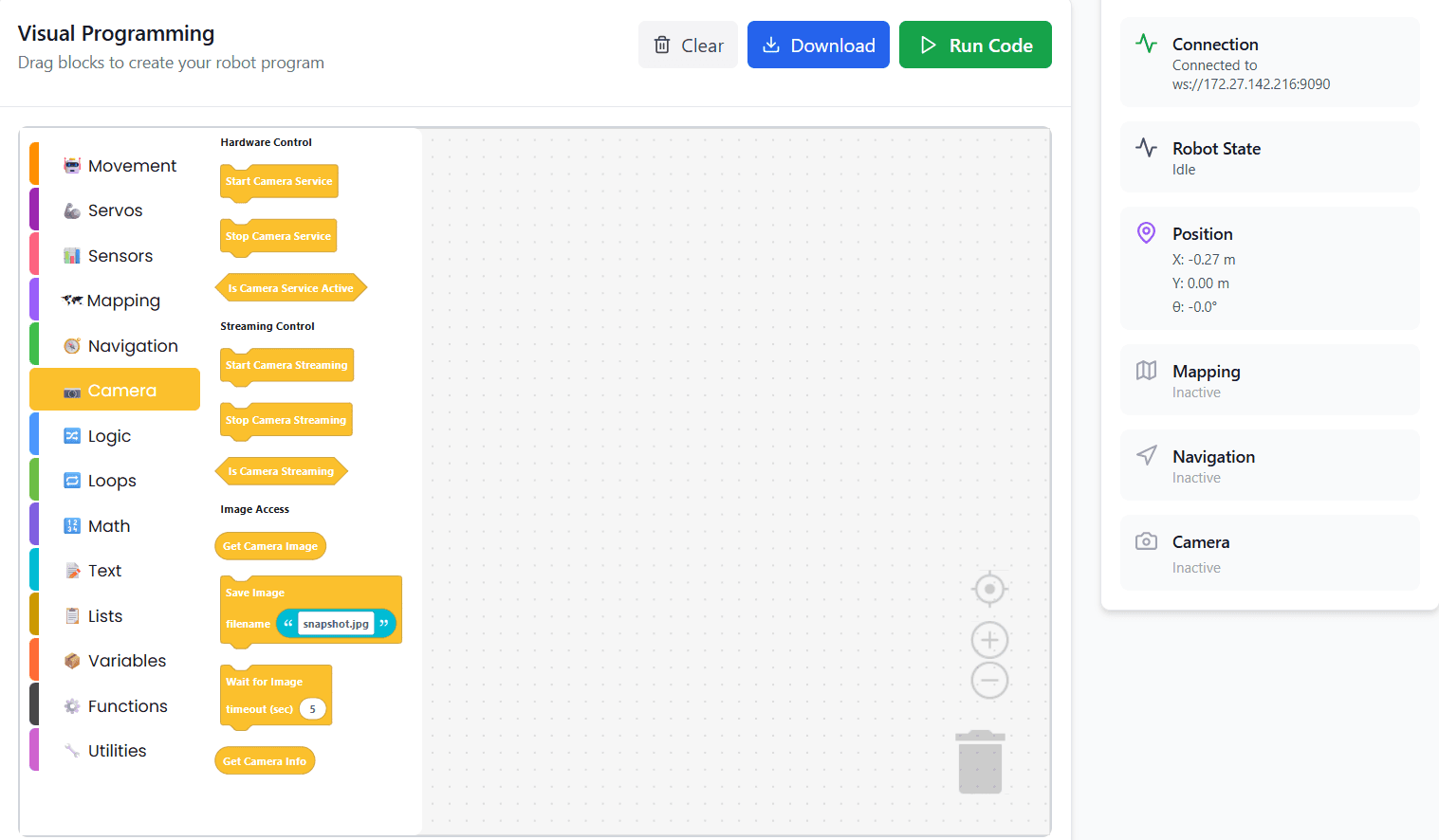Clear the workspace with Clear button
Image resolution: width=1439 pixels, height=840 pixels.
click(x=688, y=46)
